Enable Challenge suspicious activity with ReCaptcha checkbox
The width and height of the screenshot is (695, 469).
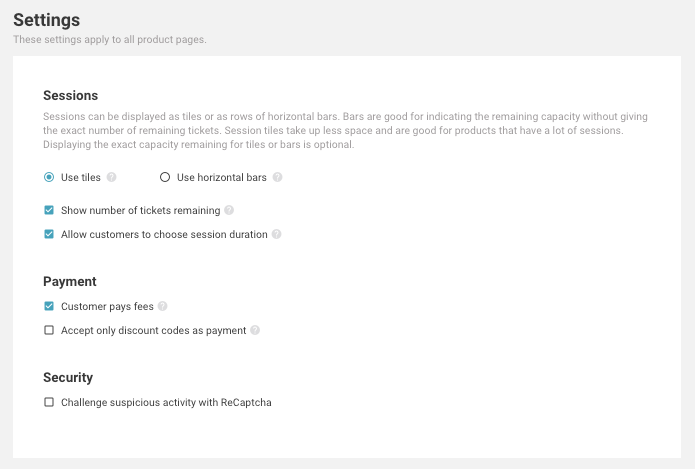[49, 402]
